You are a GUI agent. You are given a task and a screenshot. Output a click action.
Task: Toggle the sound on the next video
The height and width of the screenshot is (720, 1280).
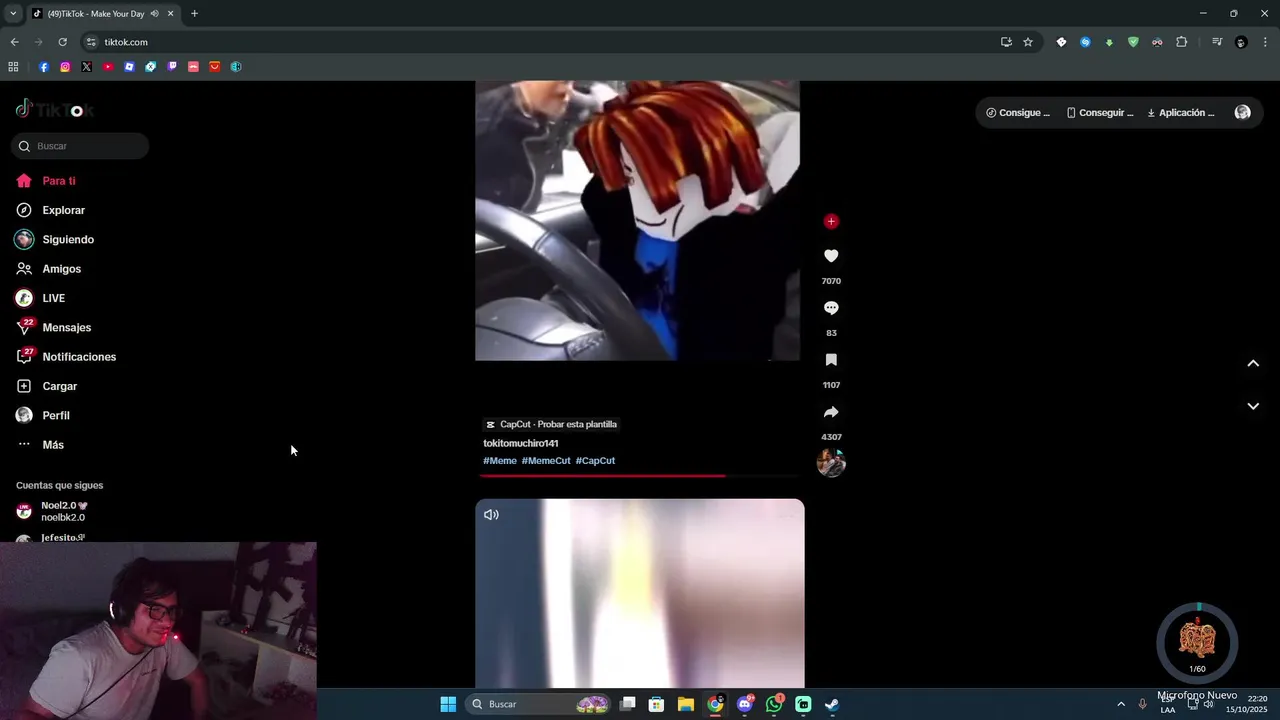pyautogui.click(x=491, y=515)
